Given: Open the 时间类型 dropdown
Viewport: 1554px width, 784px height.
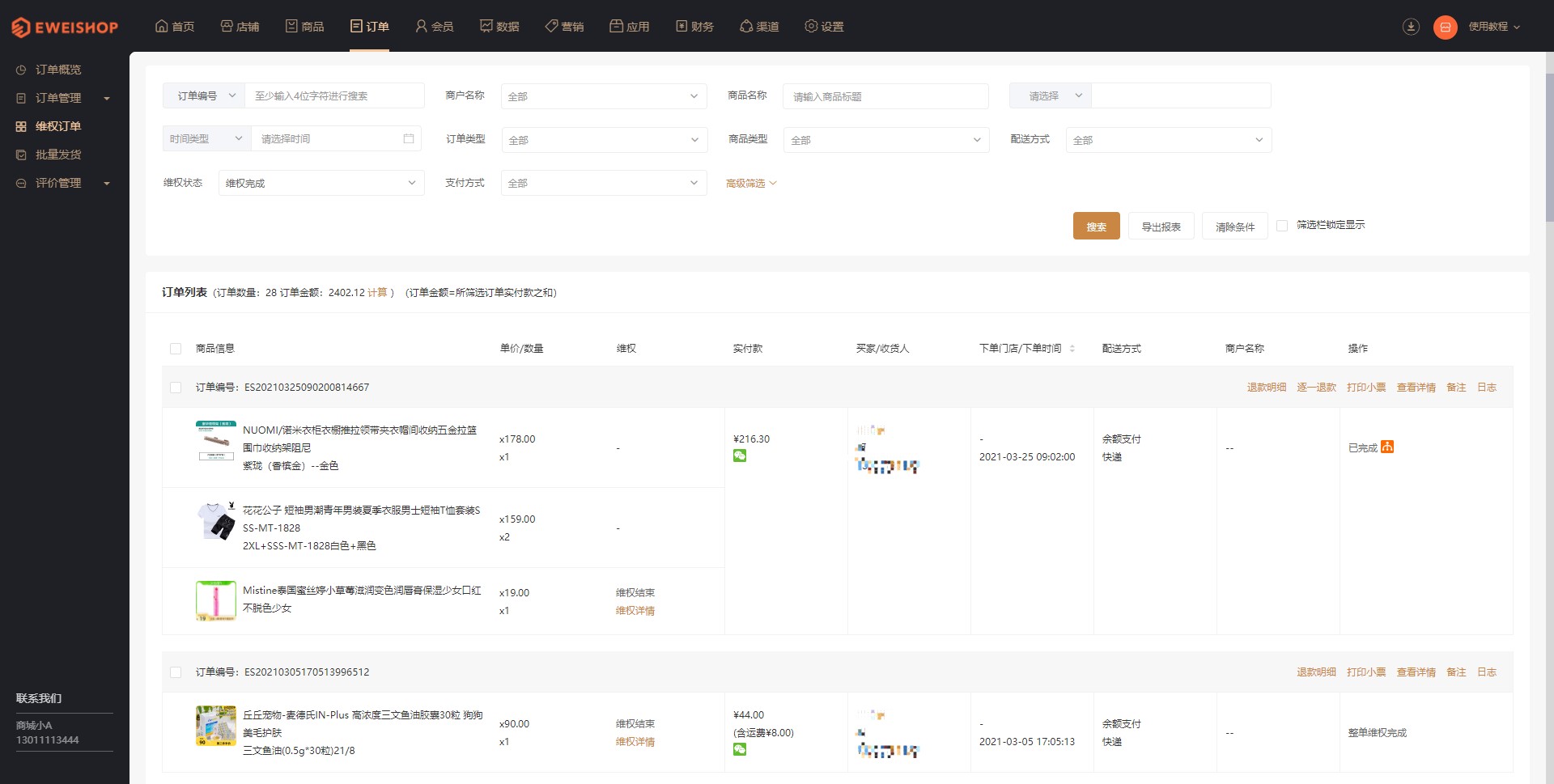Looking at the screenshot, I should coord(206,139).
